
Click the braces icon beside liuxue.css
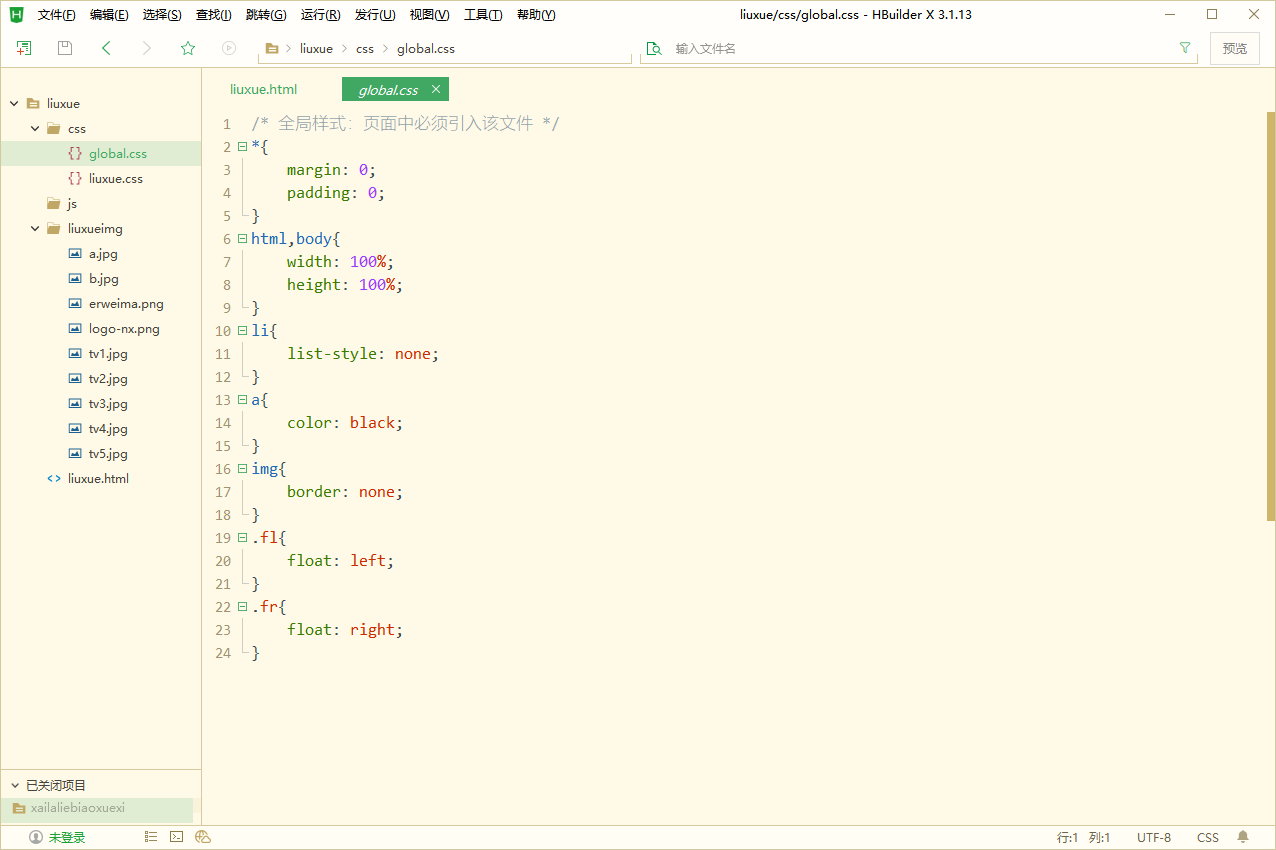(75, 179)
